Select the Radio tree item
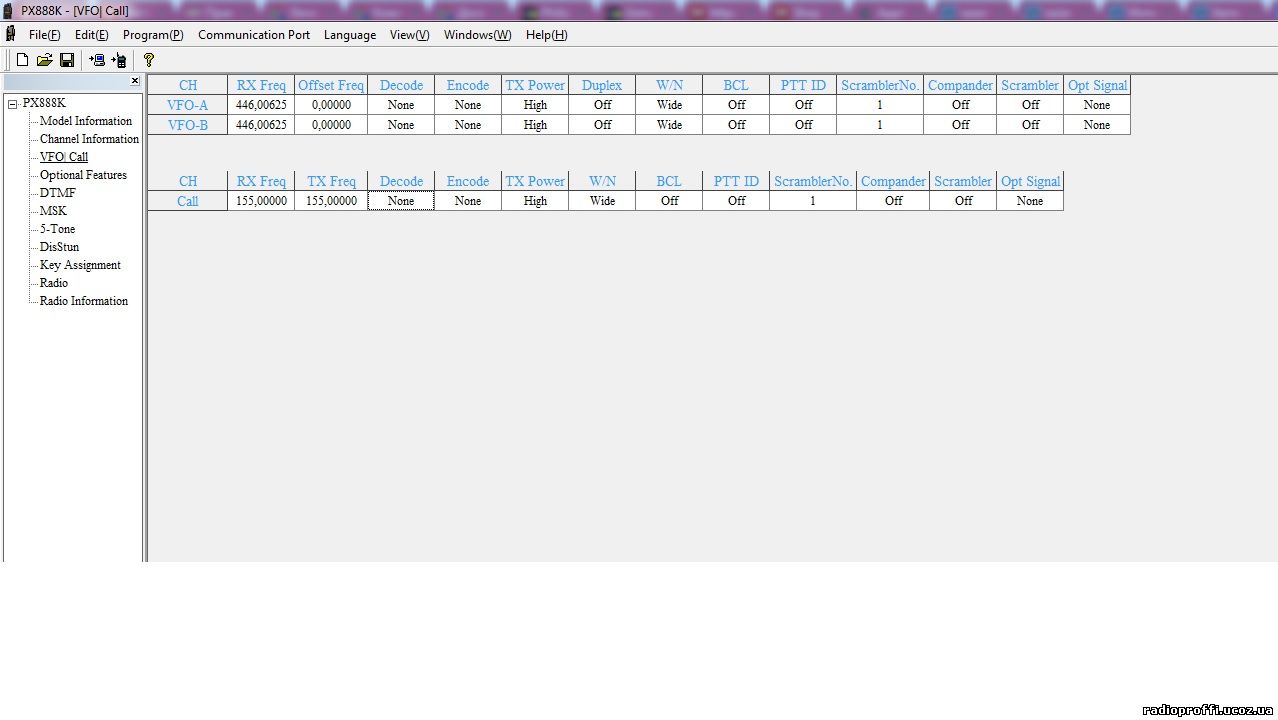 pyautogui.click(x=54, y=283)
